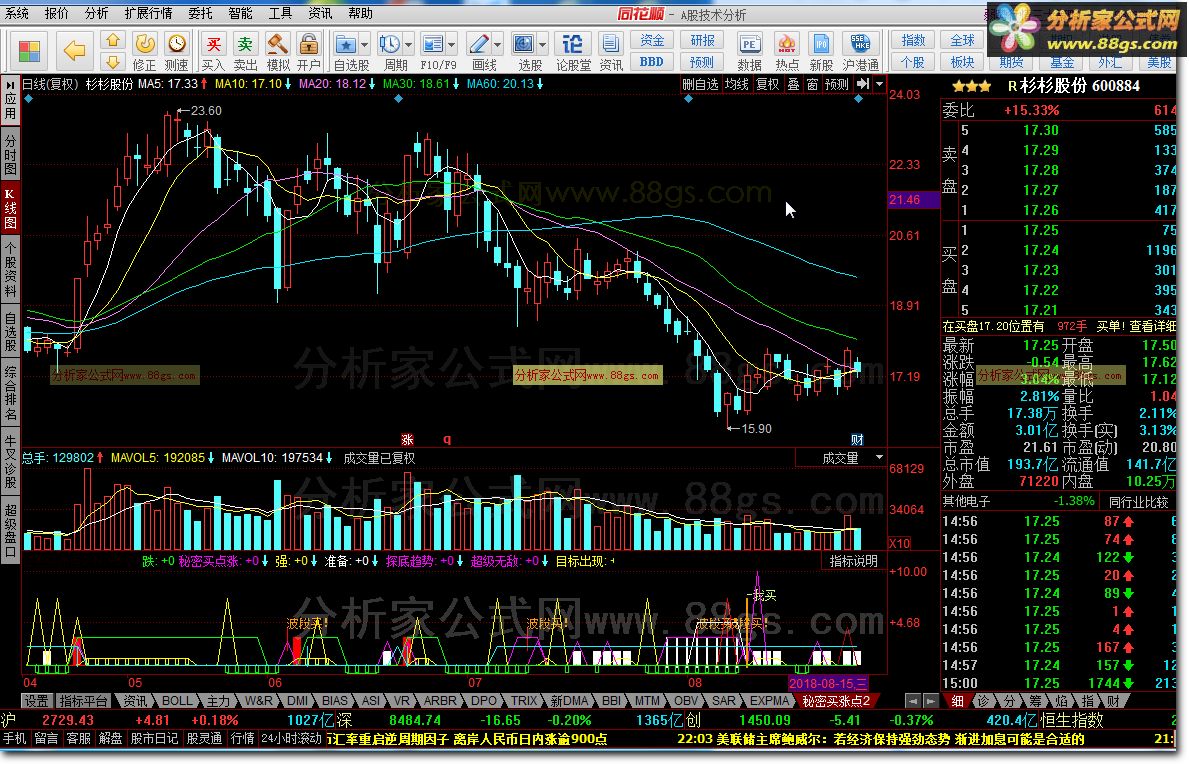Open the 测速 speed test clock icon
The image size is (1189, 764).
point(177,44)
